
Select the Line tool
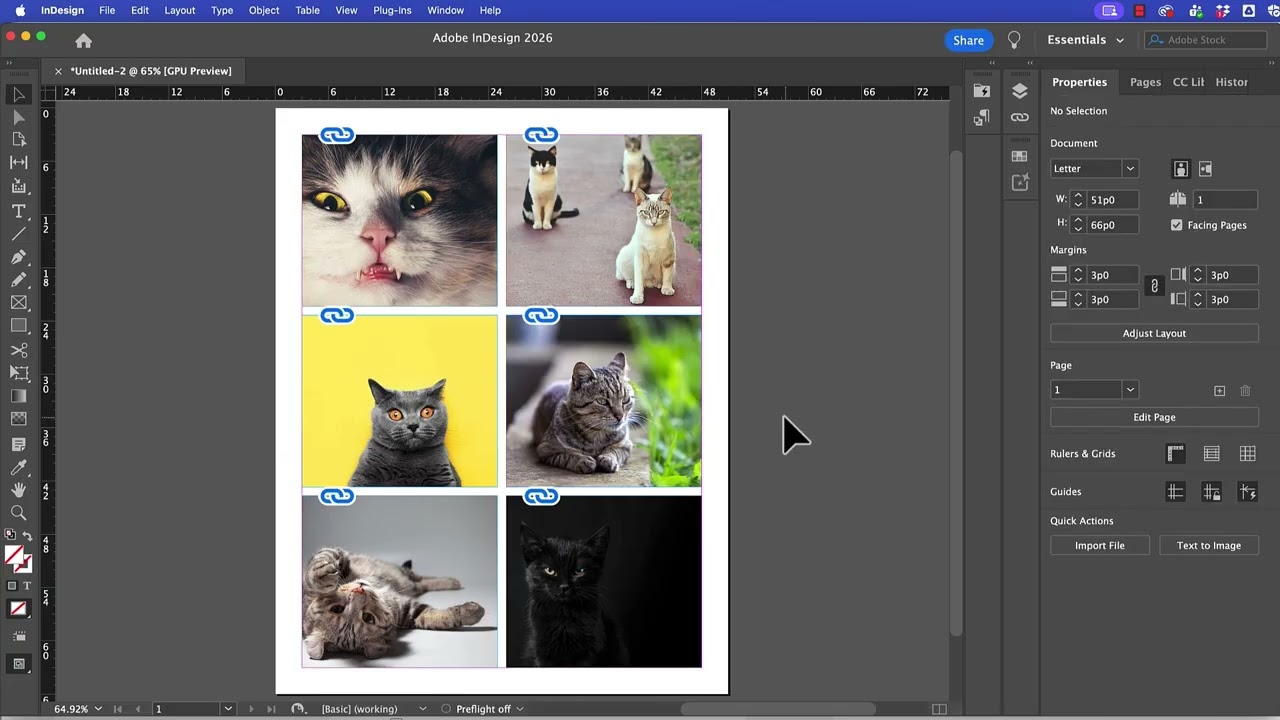point(19,234)
